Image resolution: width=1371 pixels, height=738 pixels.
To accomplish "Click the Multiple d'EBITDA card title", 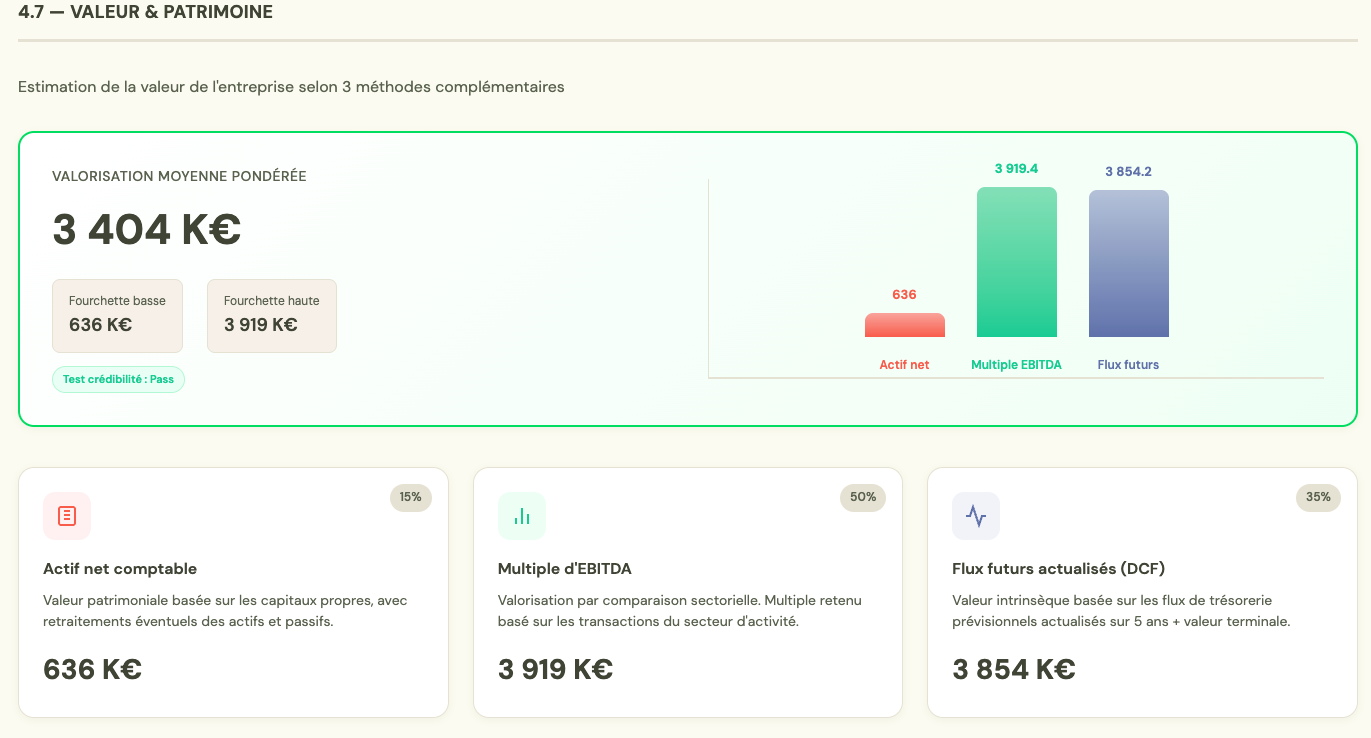I will (565, 569).
